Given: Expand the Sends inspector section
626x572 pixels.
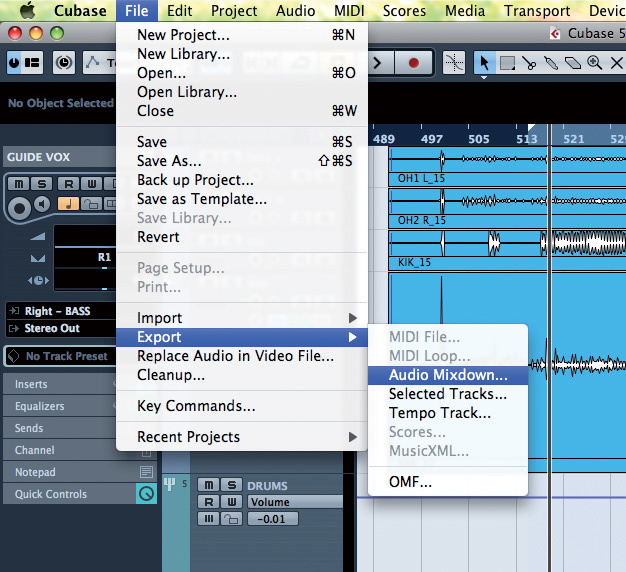Looking at the screenshot, I should click(x=60, y=428).
